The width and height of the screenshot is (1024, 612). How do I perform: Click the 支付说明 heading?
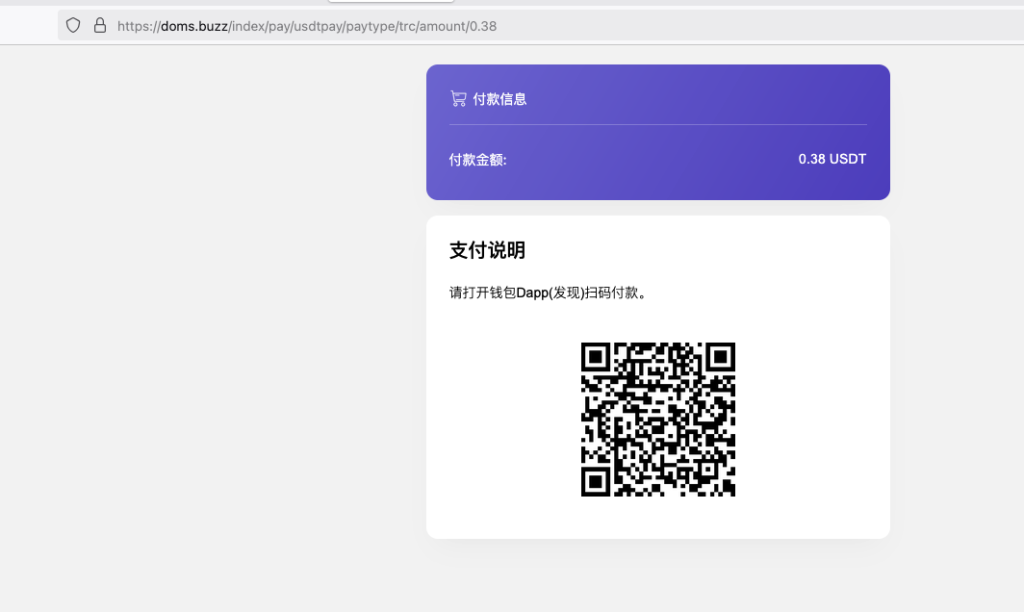(x=487, y=250)
